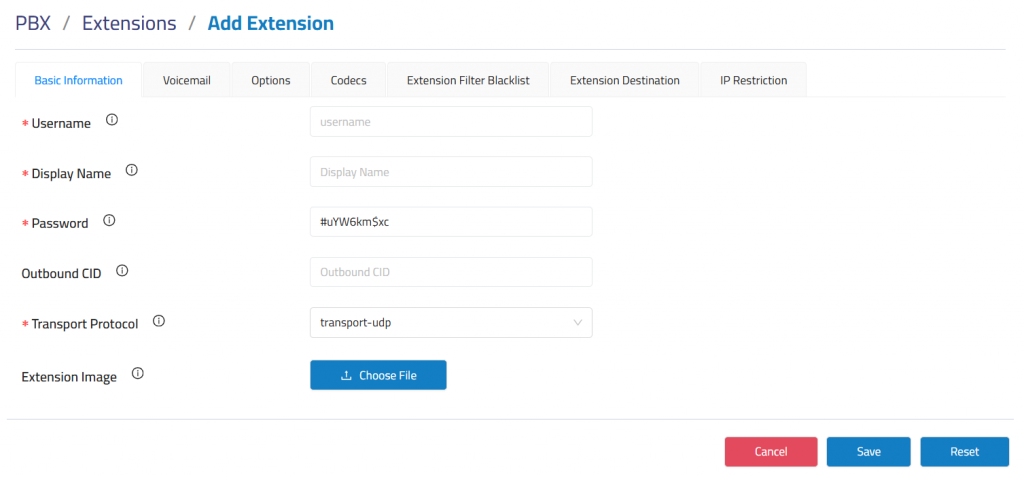
Task: Switch to the IP Restriction tab
Action: (x=753, y=81)
